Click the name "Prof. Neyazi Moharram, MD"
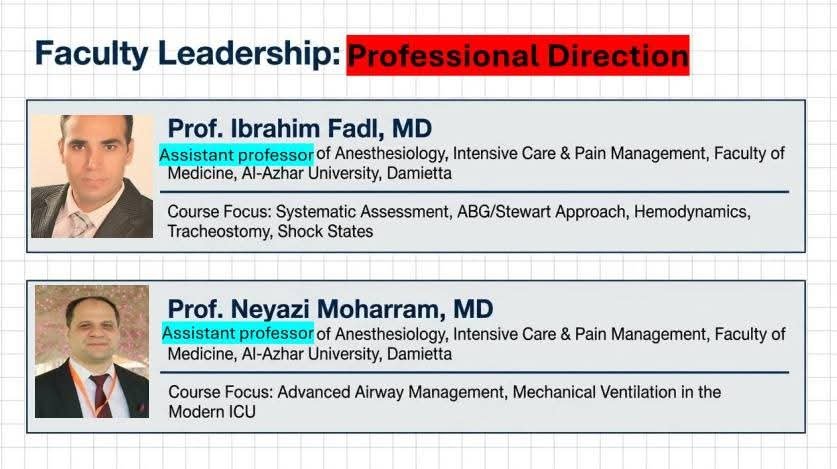This screenshot has width=837, height=469. click(329, 308)
